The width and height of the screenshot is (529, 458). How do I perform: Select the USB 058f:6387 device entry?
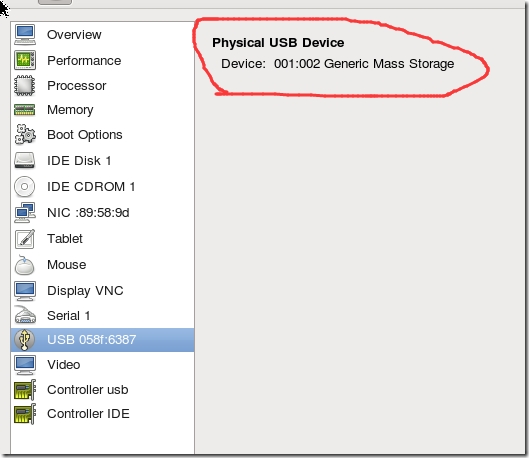coord(102,340)
